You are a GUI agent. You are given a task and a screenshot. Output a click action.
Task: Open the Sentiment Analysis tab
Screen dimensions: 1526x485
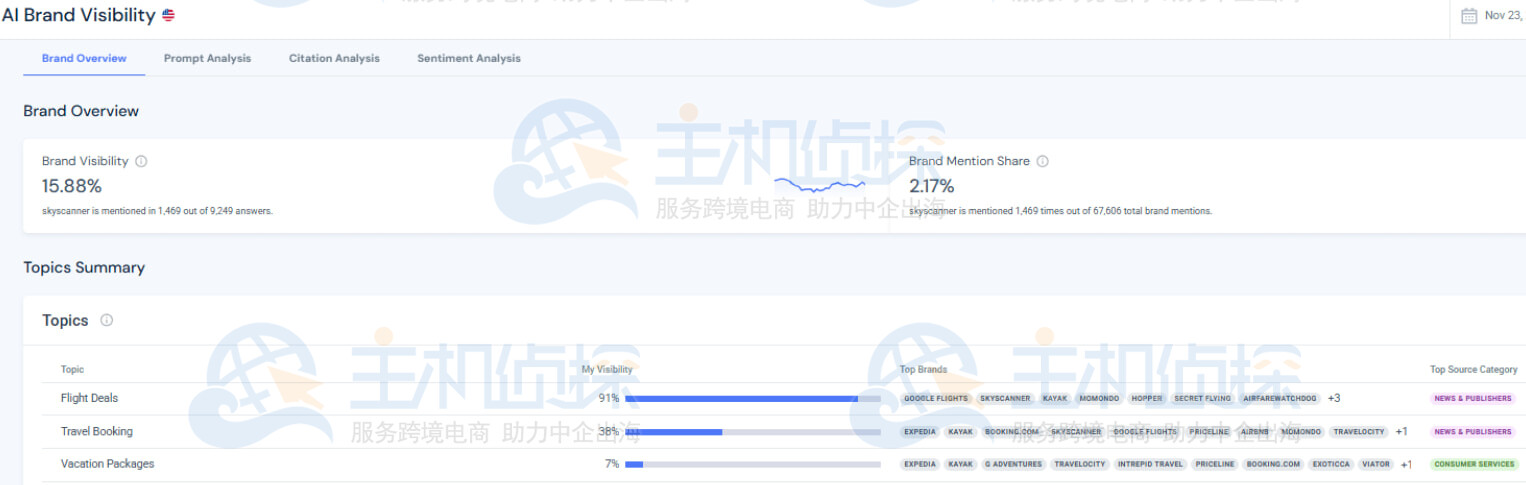tap(469, 58)
